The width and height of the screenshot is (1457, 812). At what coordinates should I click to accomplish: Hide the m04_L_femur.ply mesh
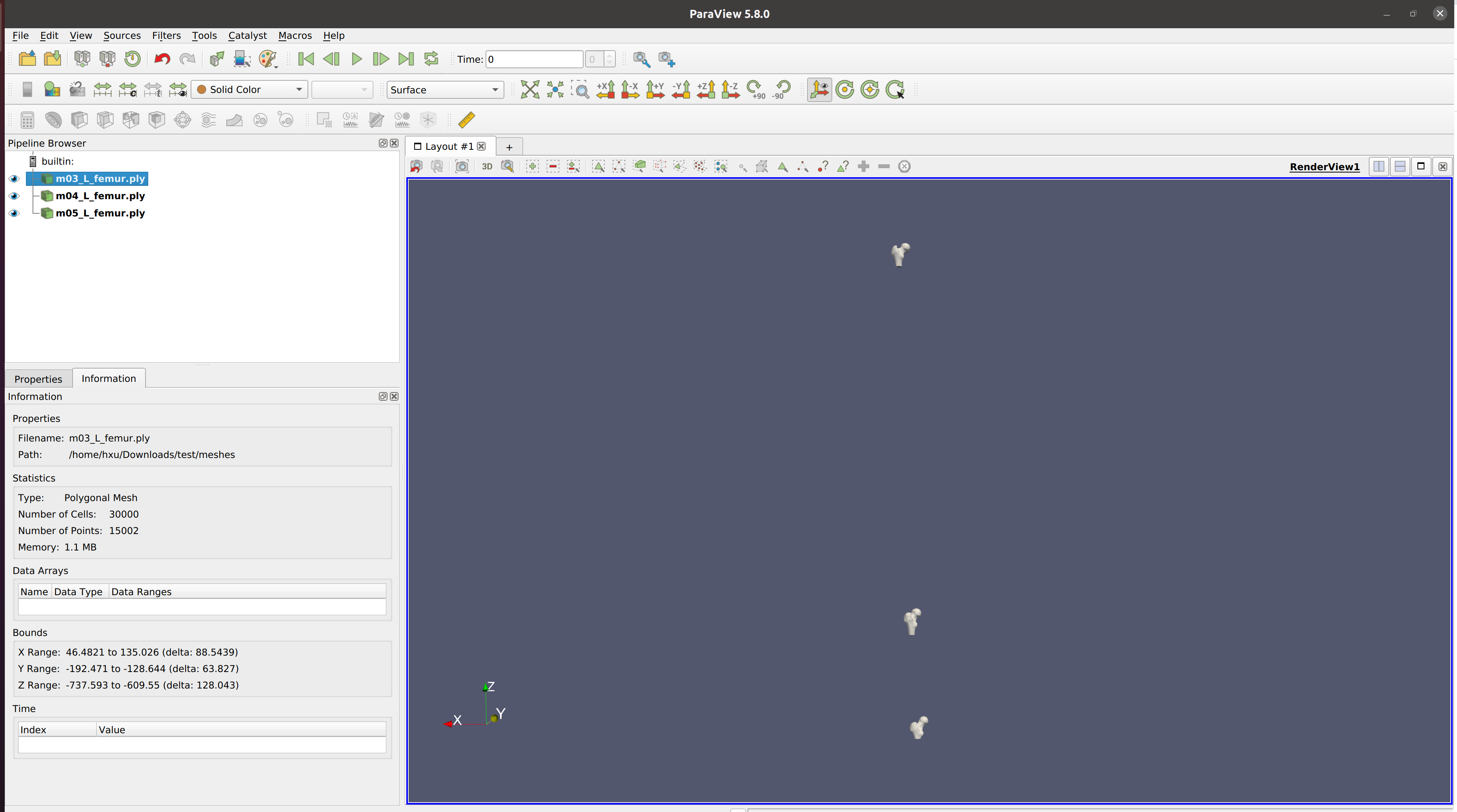tap(14, 196)
